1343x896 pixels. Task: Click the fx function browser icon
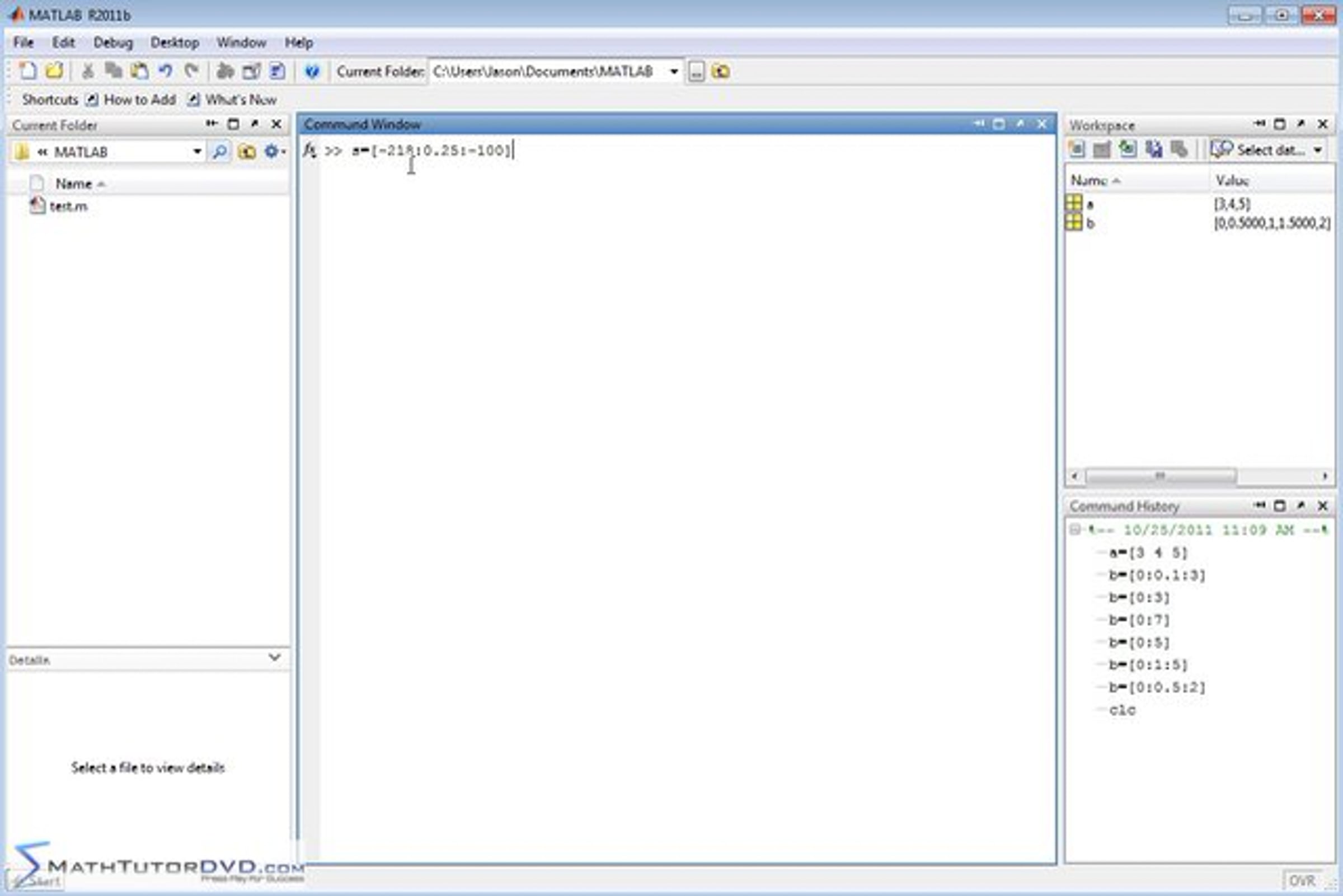(309, 151)
